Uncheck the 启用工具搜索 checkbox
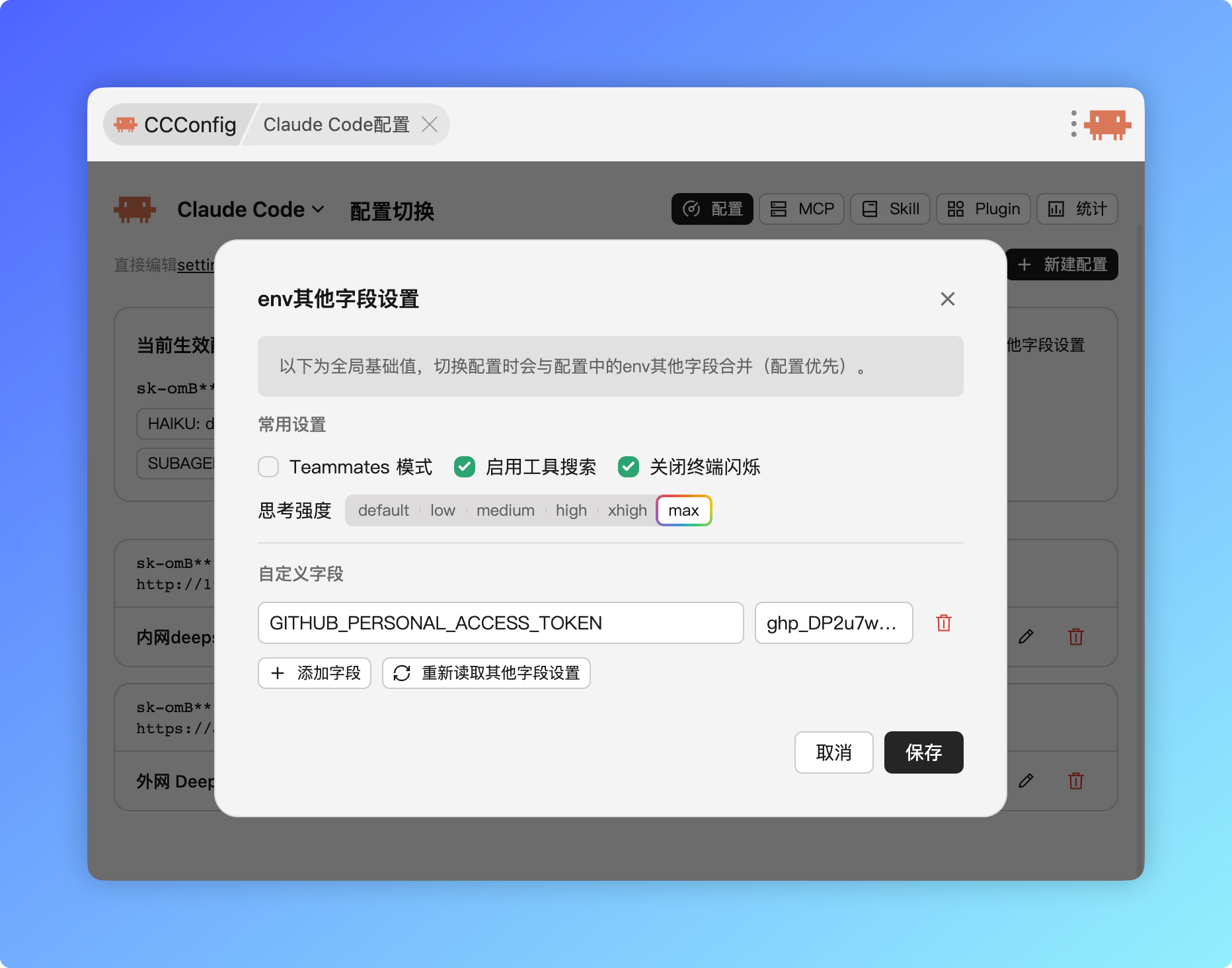 (465, 467)
